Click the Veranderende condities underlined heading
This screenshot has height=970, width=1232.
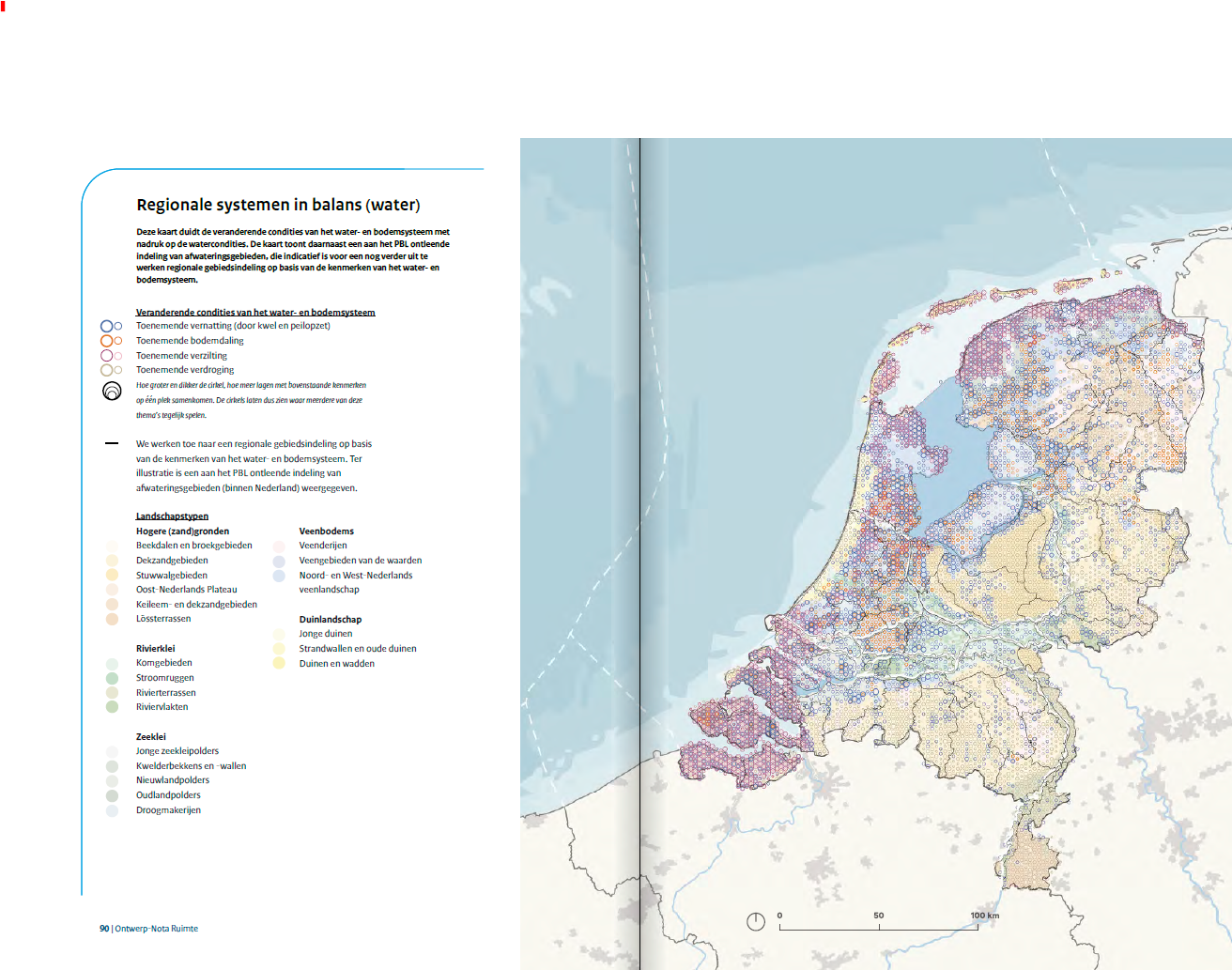[x=255, y=312]
